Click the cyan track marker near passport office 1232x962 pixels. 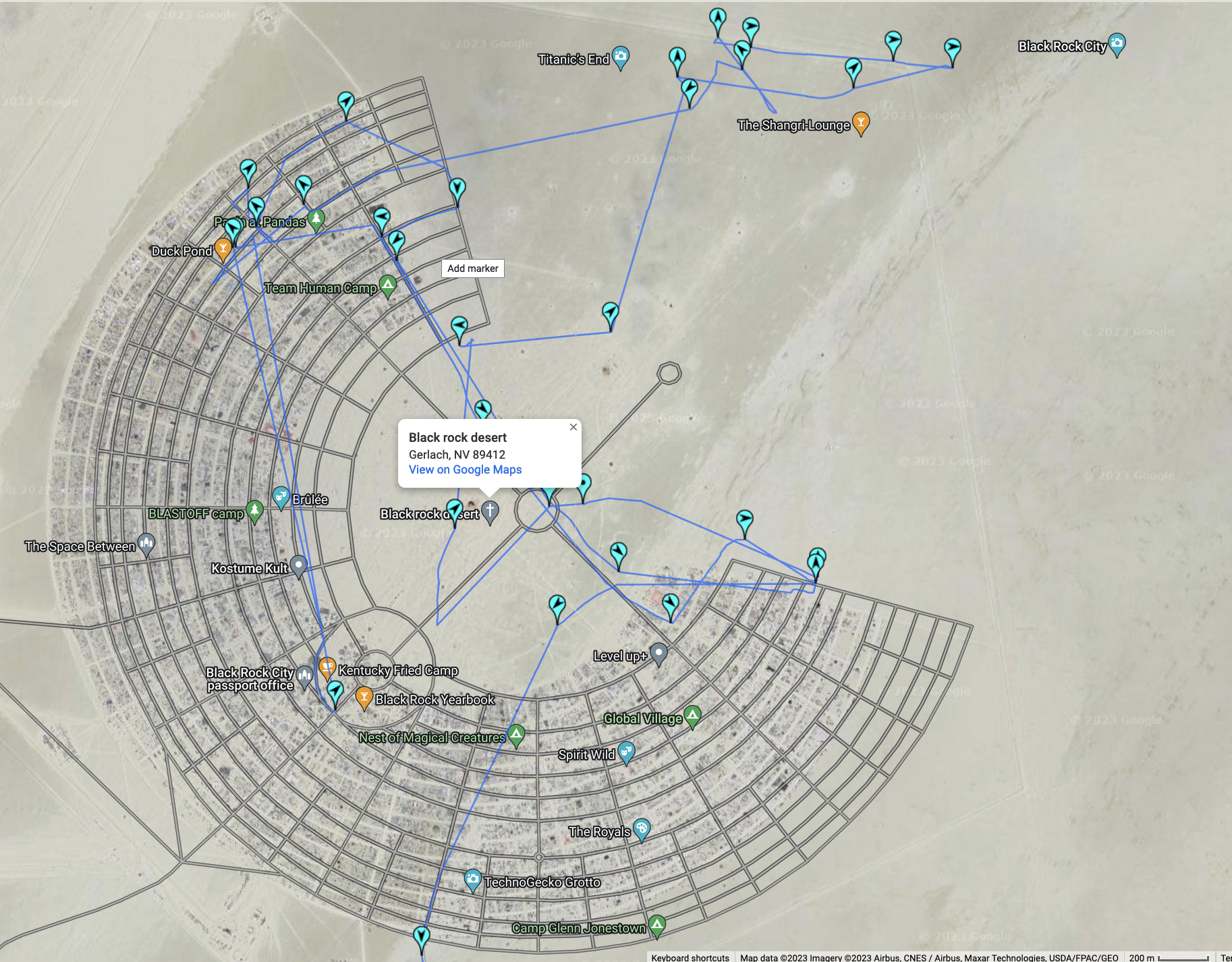click(x=335, y=694)
